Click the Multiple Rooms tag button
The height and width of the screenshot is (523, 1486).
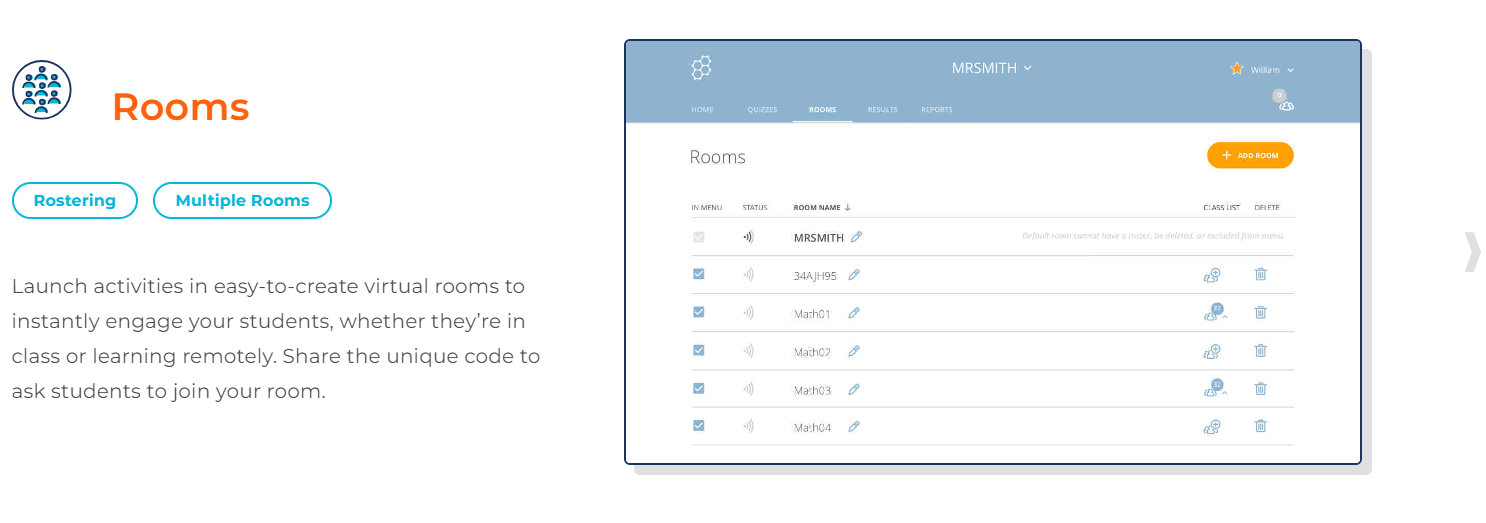click(x=242, y=200)
